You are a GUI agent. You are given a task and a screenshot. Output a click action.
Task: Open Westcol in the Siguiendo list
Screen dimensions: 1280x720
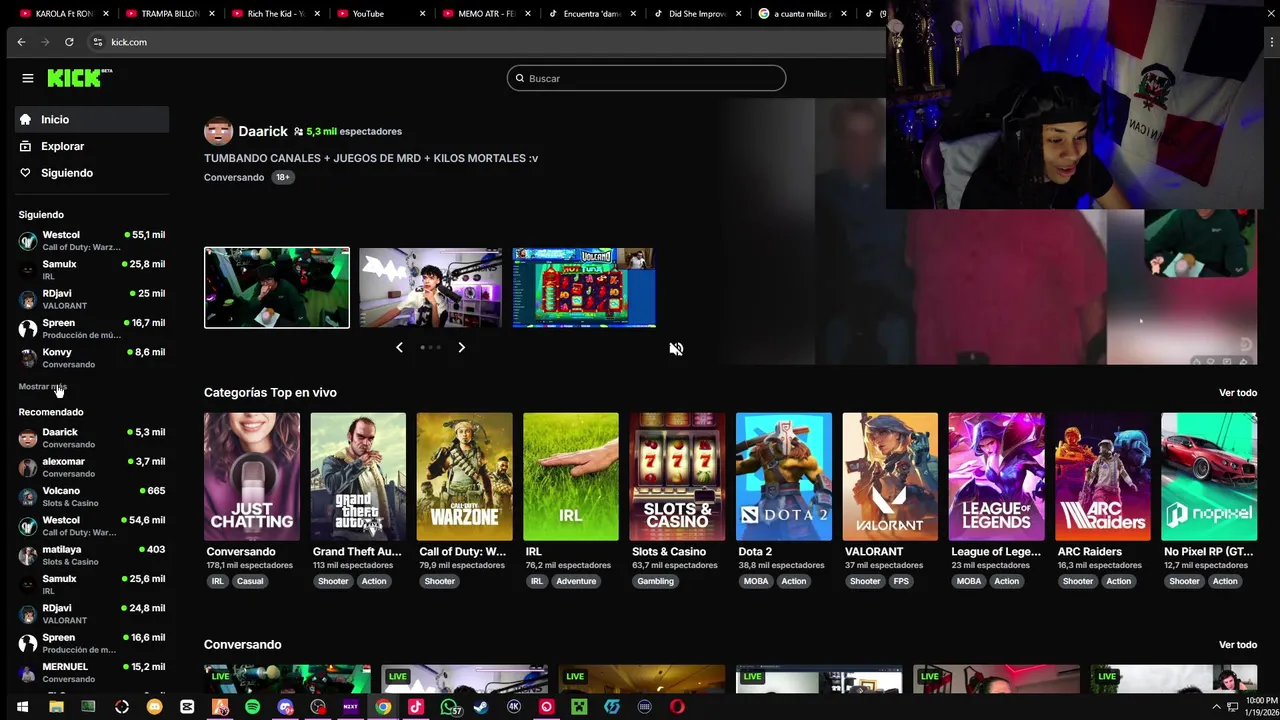tap(92, 240)
